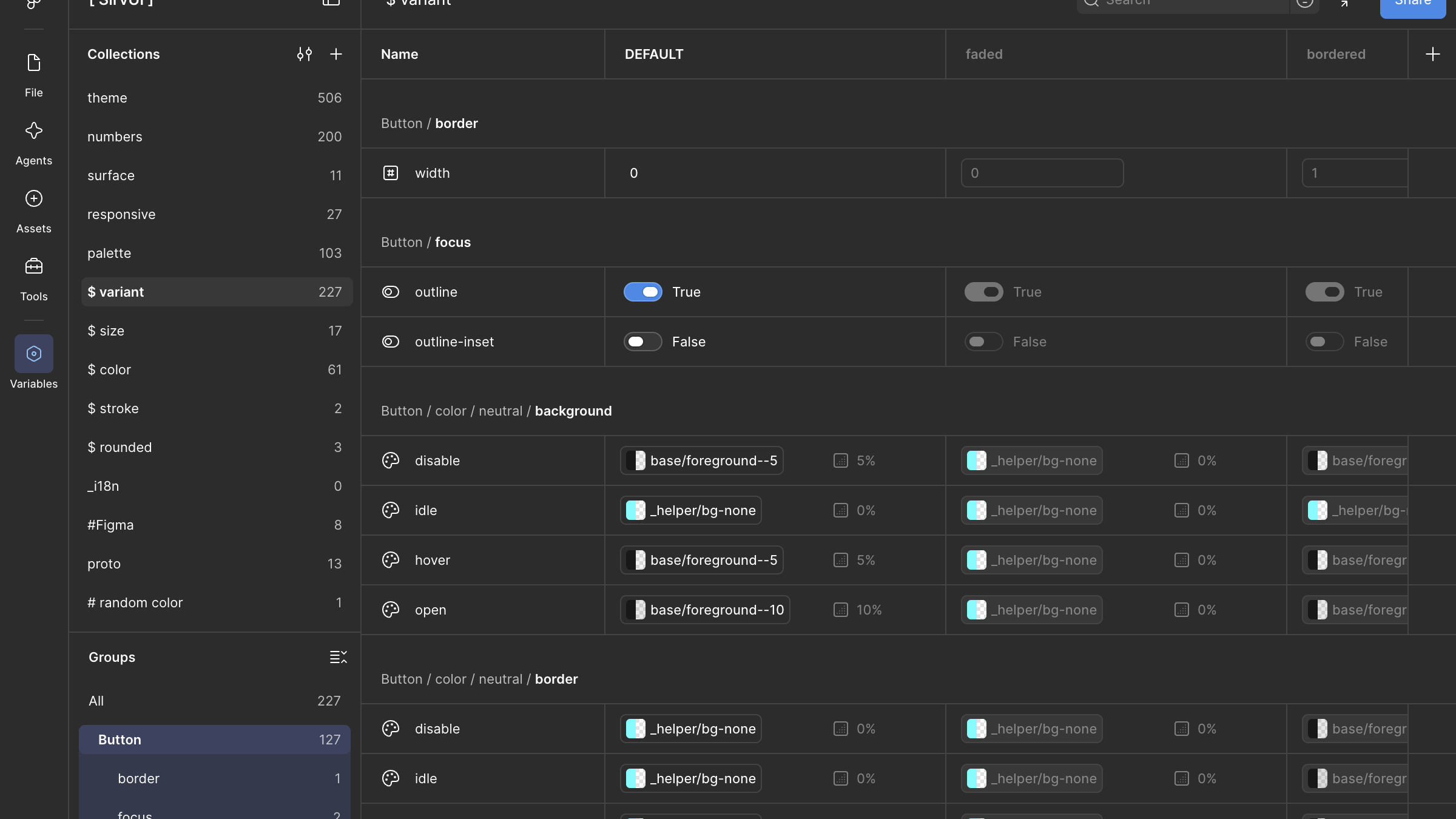Image resolution: width=1456 pixels, height=819 pixels.
Task: Click faded width input showing 0
Action: (1042, 173)
